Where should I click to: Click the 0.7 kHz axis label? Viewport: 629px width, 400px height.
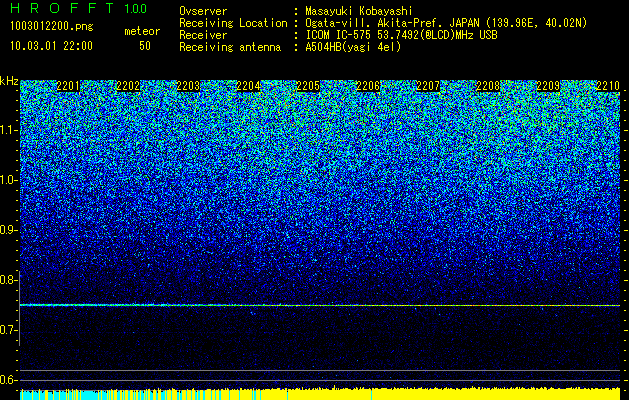(8, 330)
